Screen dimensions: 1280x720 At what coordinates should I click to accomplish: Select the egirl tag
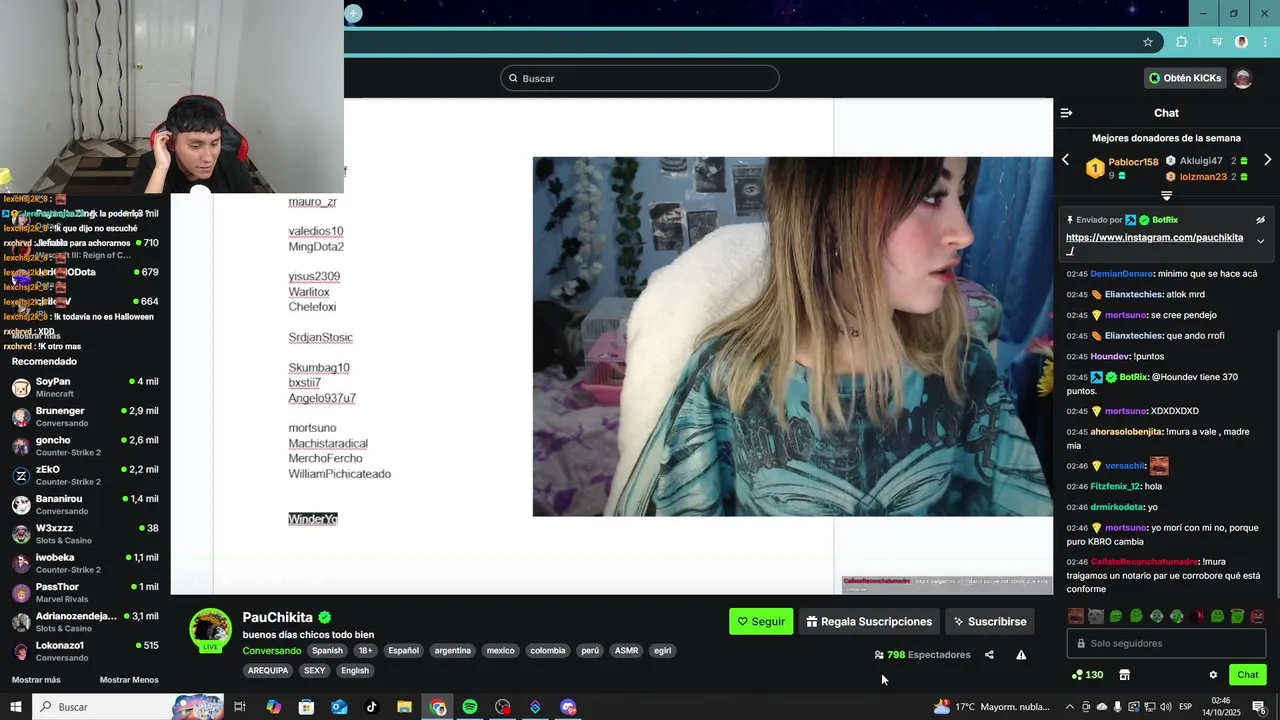(662, 650)
